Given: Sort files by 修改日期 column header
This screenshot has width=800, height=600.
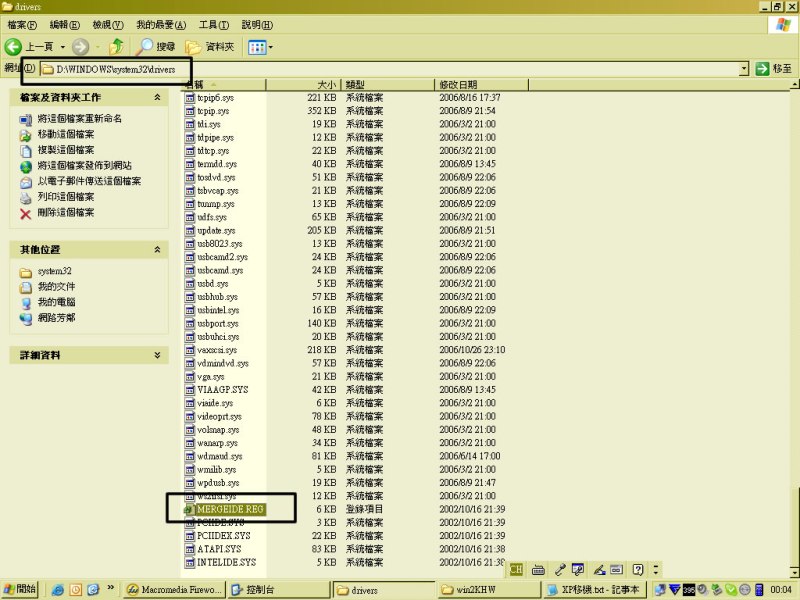Looking at the screenshot, I should click(x=482, y=85).
